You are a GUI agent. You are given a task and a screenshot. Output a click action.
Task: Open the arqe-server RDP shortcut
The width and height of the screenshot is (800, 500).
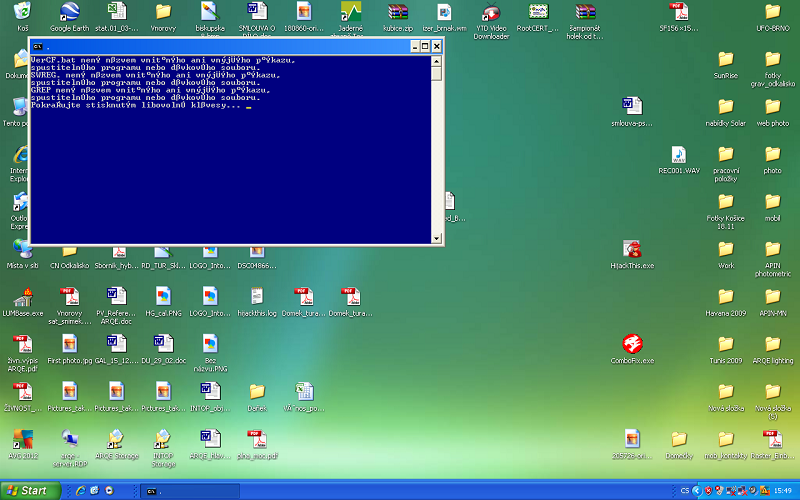coord(70,439)
